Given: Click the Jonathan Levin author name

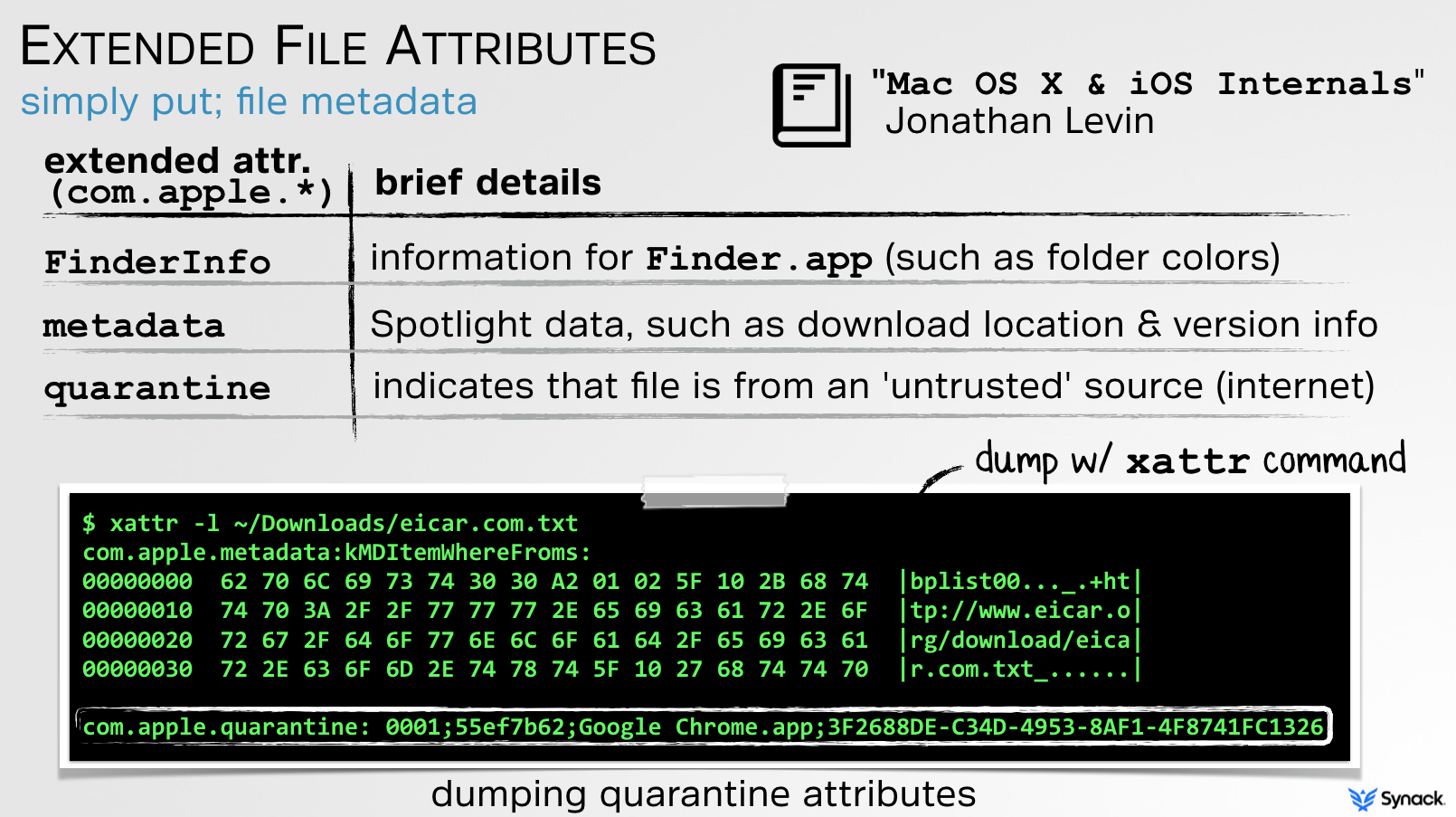Looking at the screenshot, I should 1020,121.
